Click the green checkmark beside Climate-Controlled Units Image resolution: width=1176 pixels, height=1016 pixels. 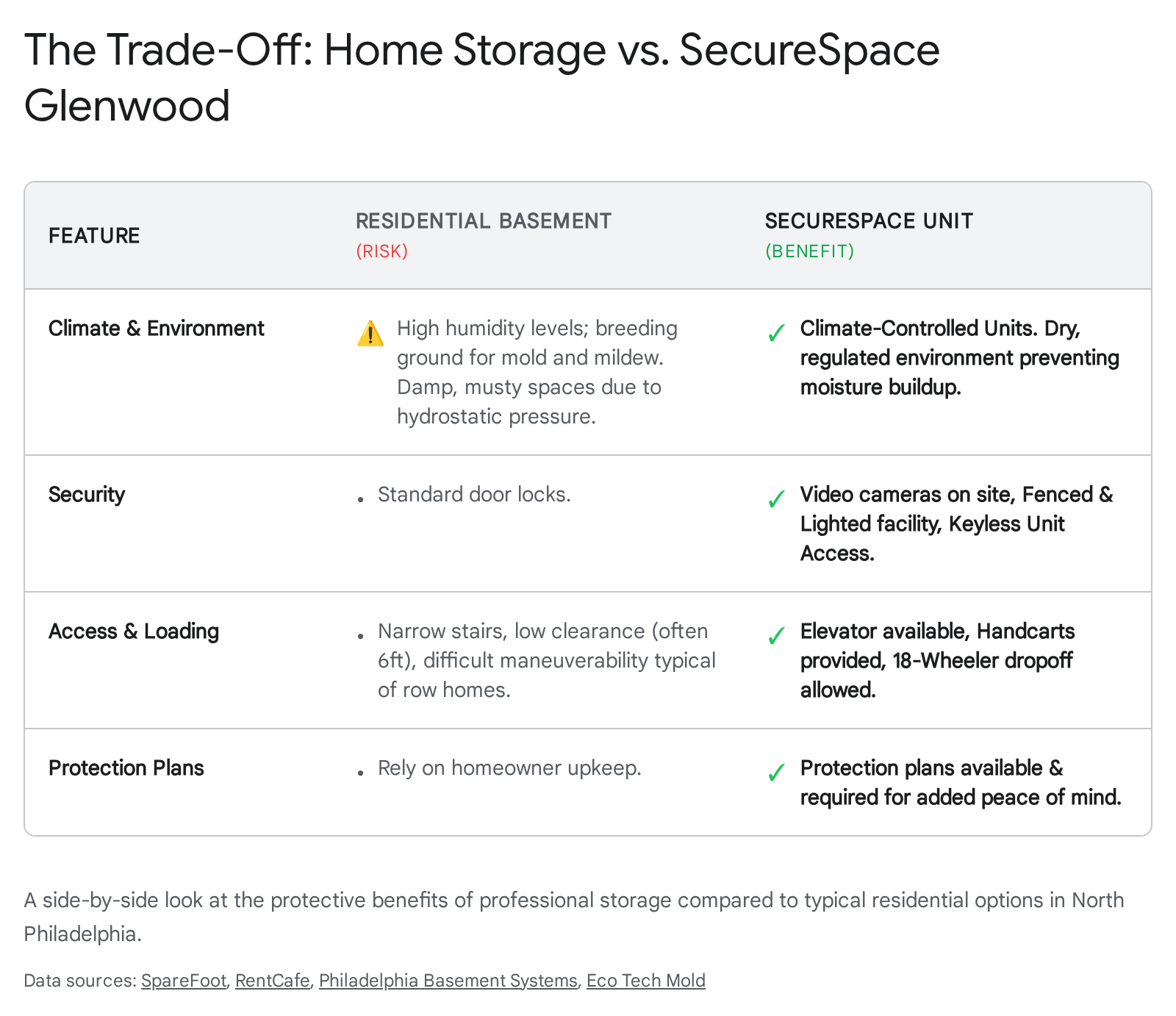(776, 334)
